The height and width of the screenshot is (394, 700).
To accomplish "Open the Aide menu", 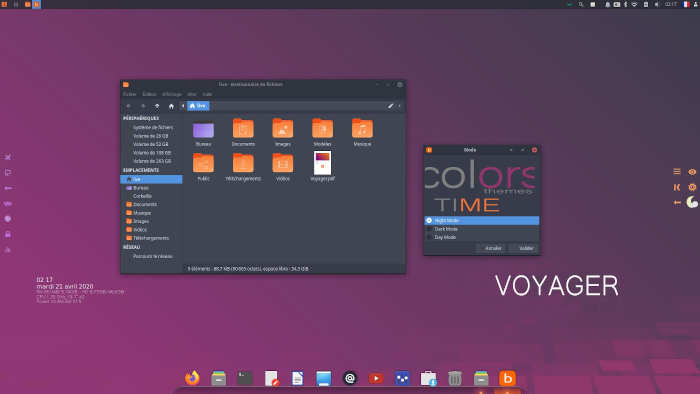I will [207, 94].
